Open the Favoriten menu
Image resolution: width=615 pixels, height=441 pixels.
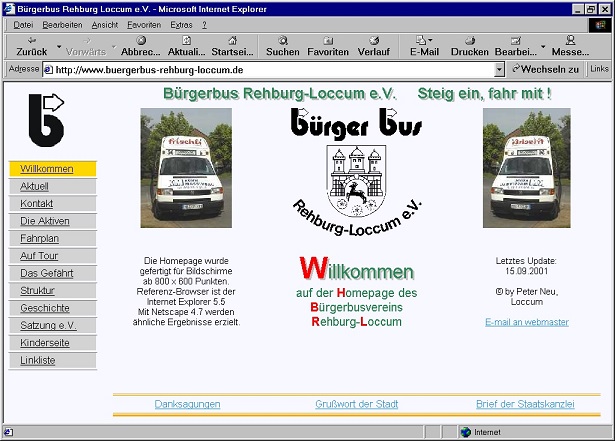coord(144,25)
